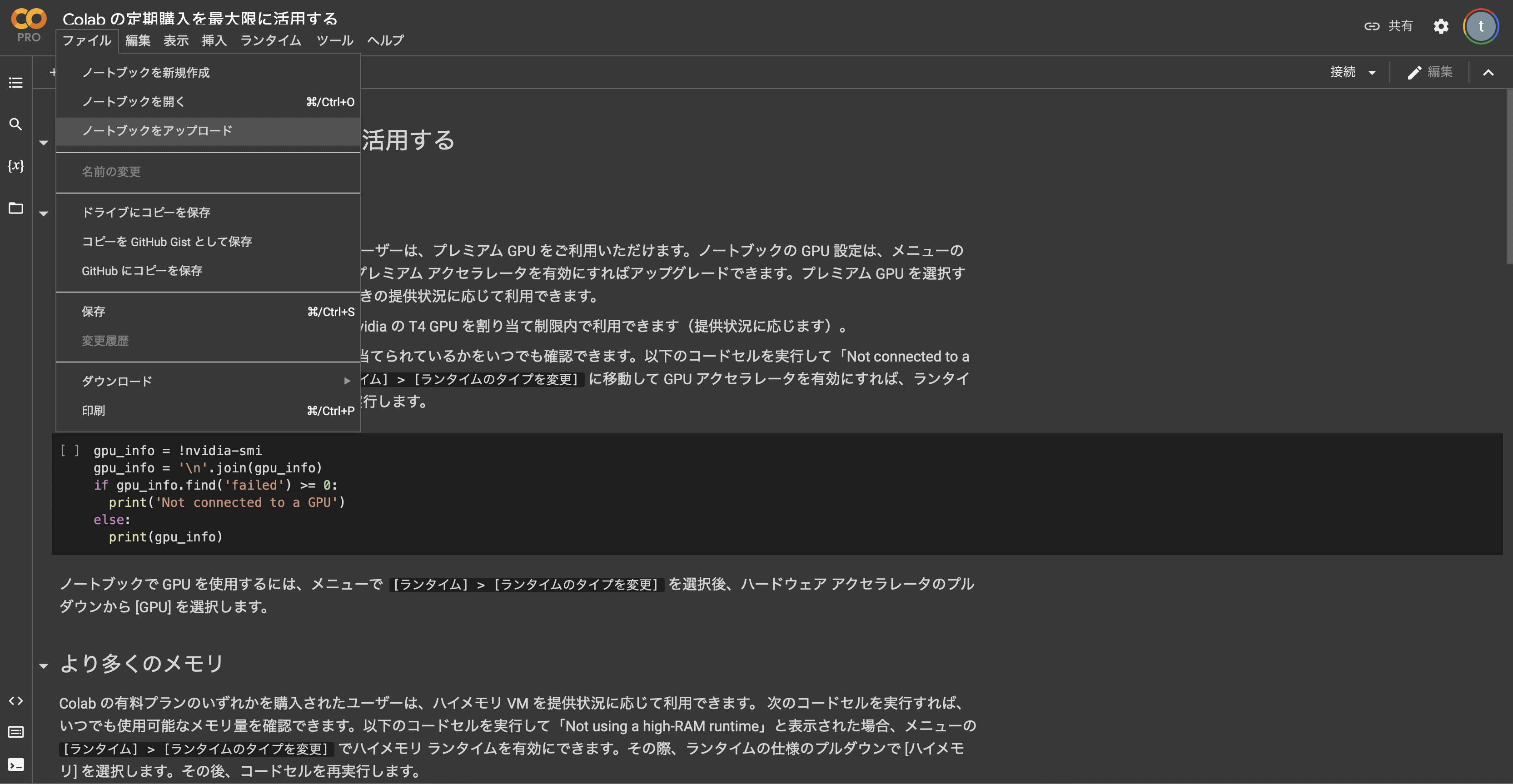
Task: Open the 表示 menu
Action: click(x=176, y=40)
